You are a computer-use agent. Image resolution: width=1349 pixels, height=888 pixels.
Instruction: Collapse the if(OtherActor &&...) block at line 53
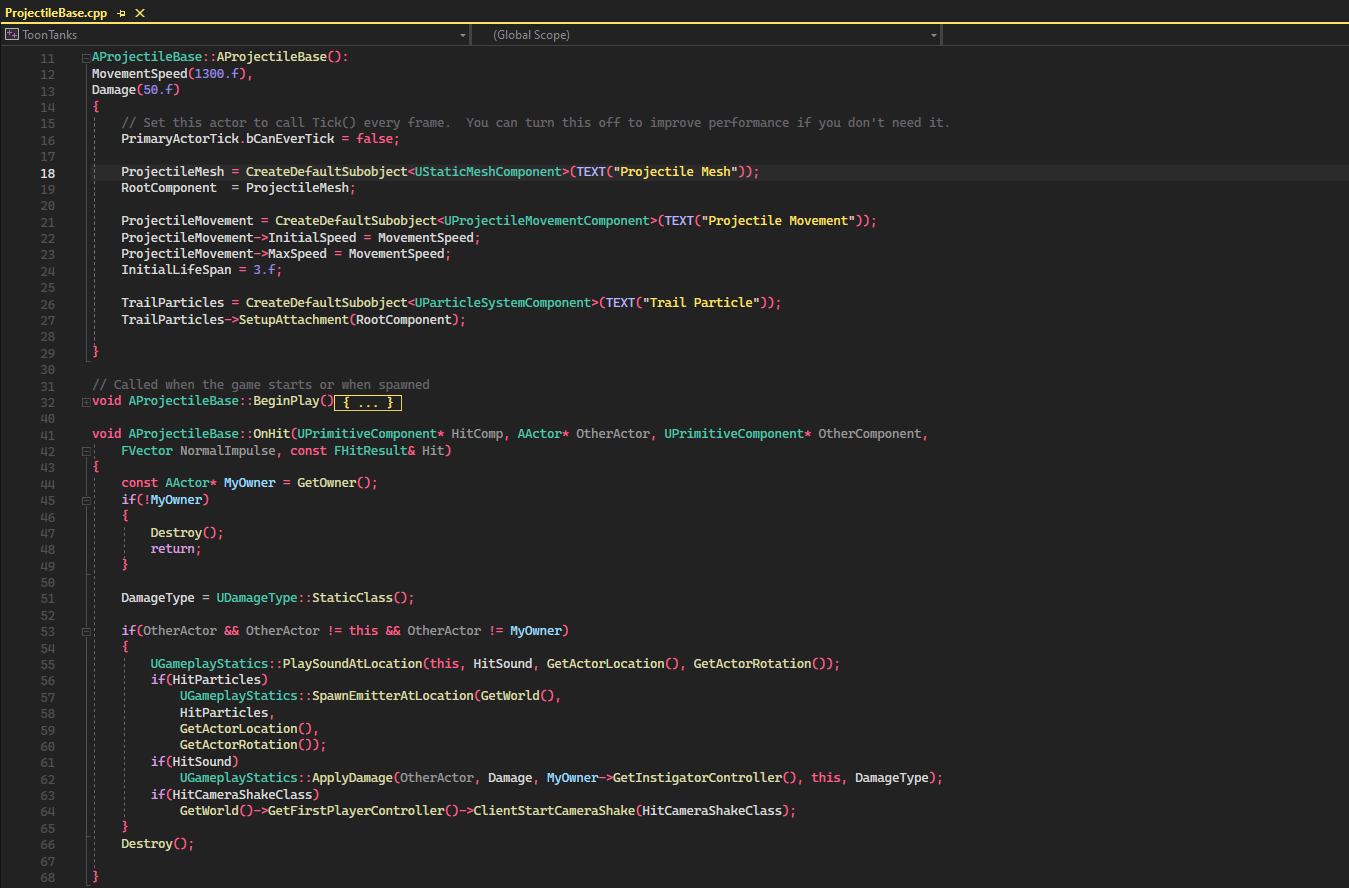84,631
